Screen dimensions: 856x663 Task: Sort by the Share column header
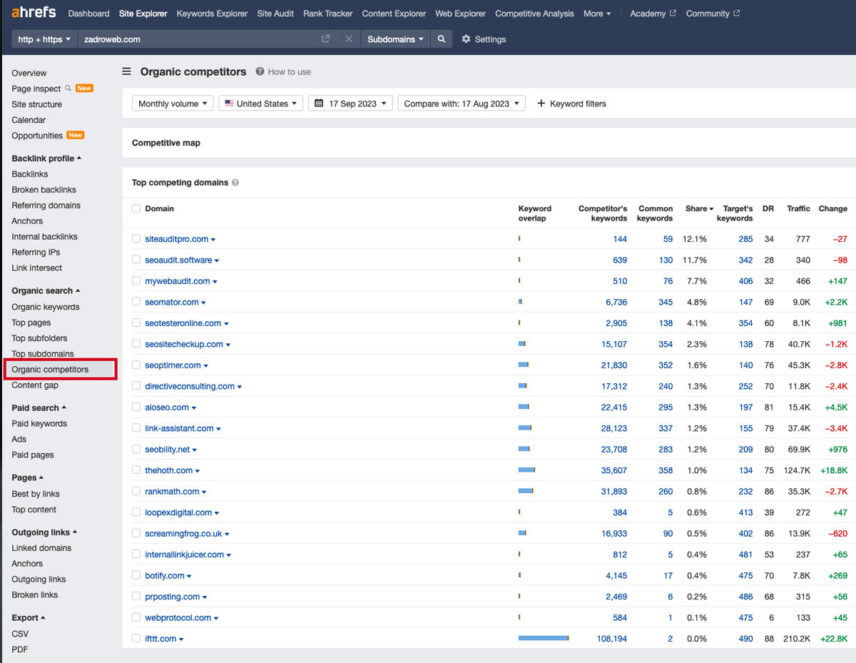point(699,209)
